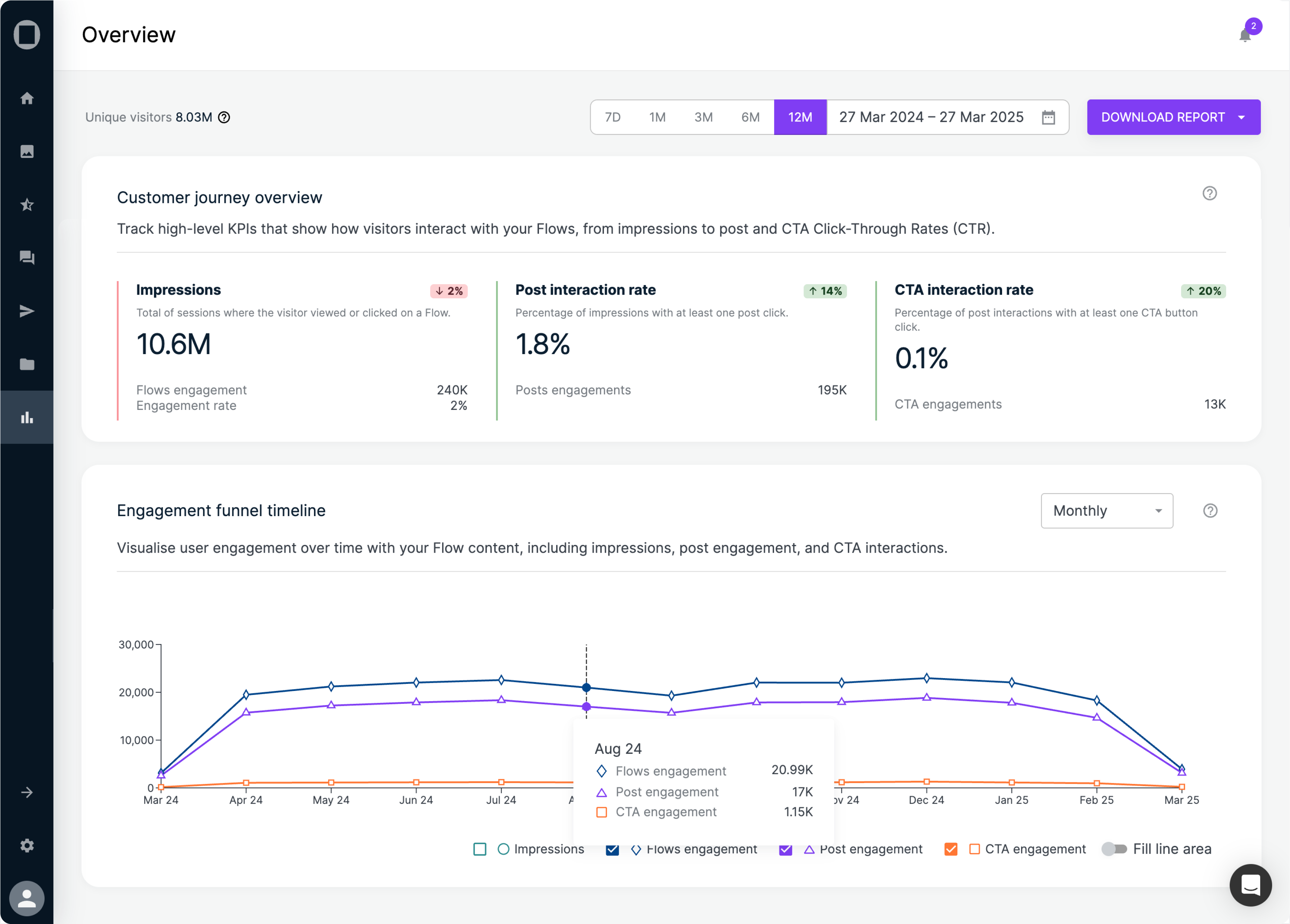Click Unique visitors help icon
1290x924 pixels.
(x=224, y=117)
